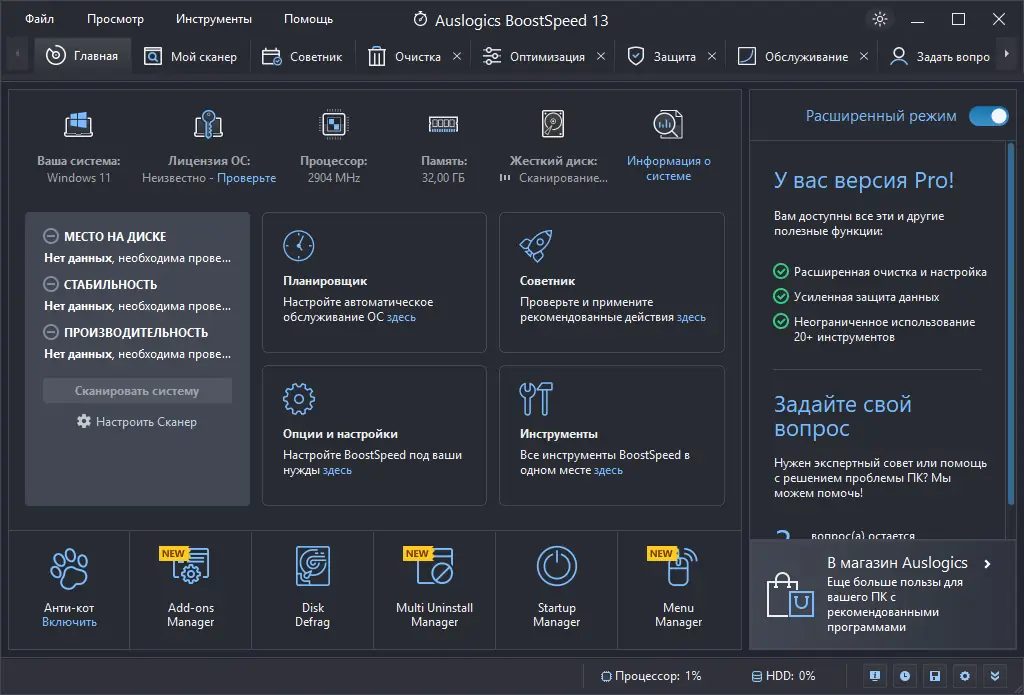
Task: Click the HDD: 0% status indicator
Action: pos(783,676)
